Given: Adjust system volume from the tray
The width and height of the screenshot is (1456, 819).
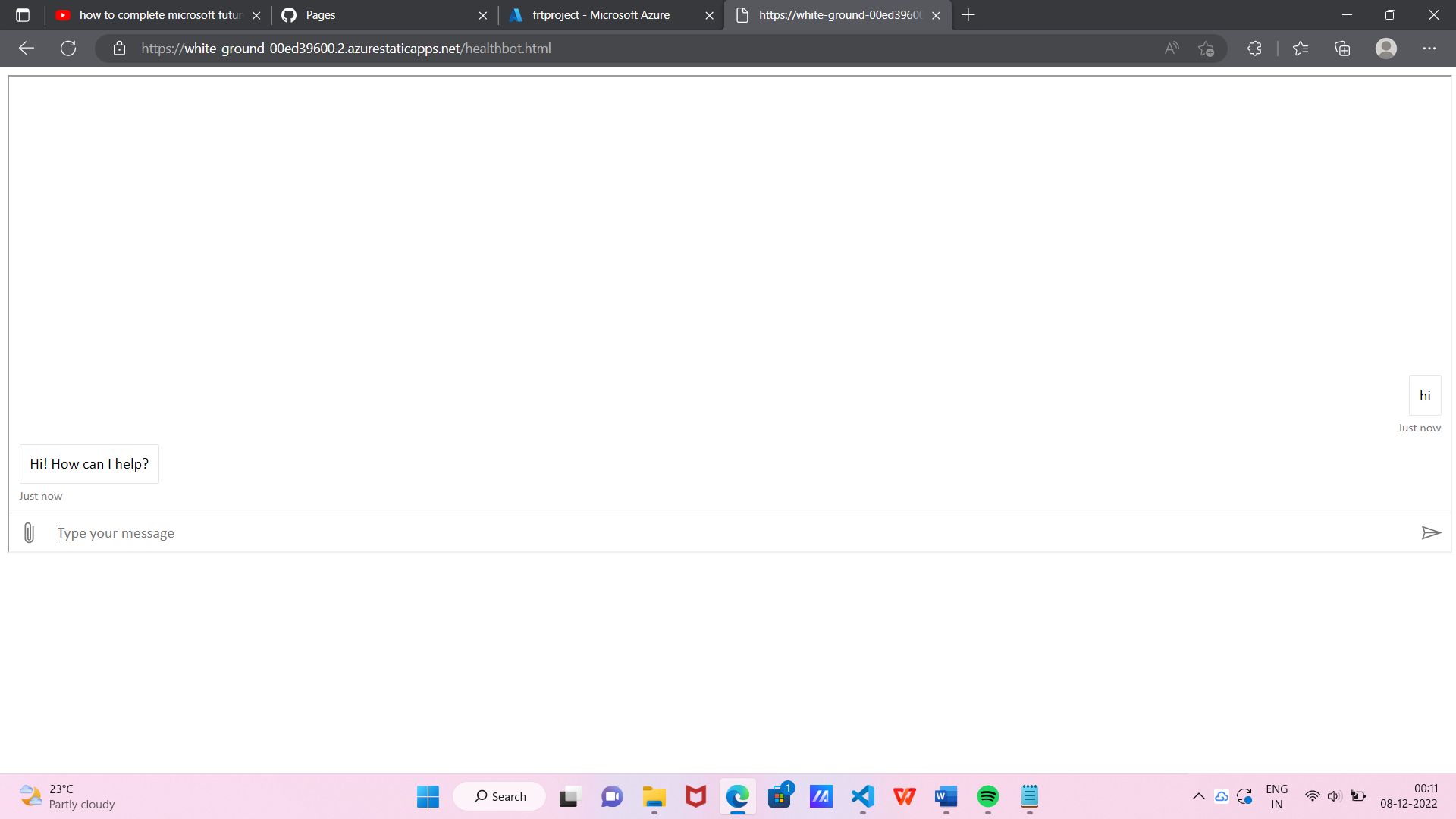Looking at the screenshot, I should click(1335, 796).
